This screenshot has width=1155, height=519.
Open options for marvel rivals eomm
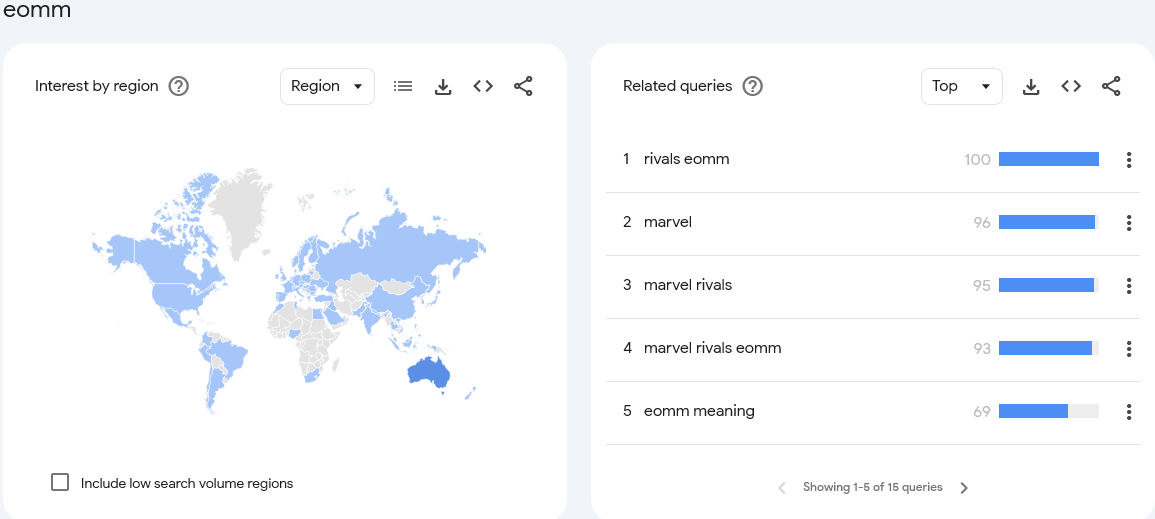pos(1128,348)
